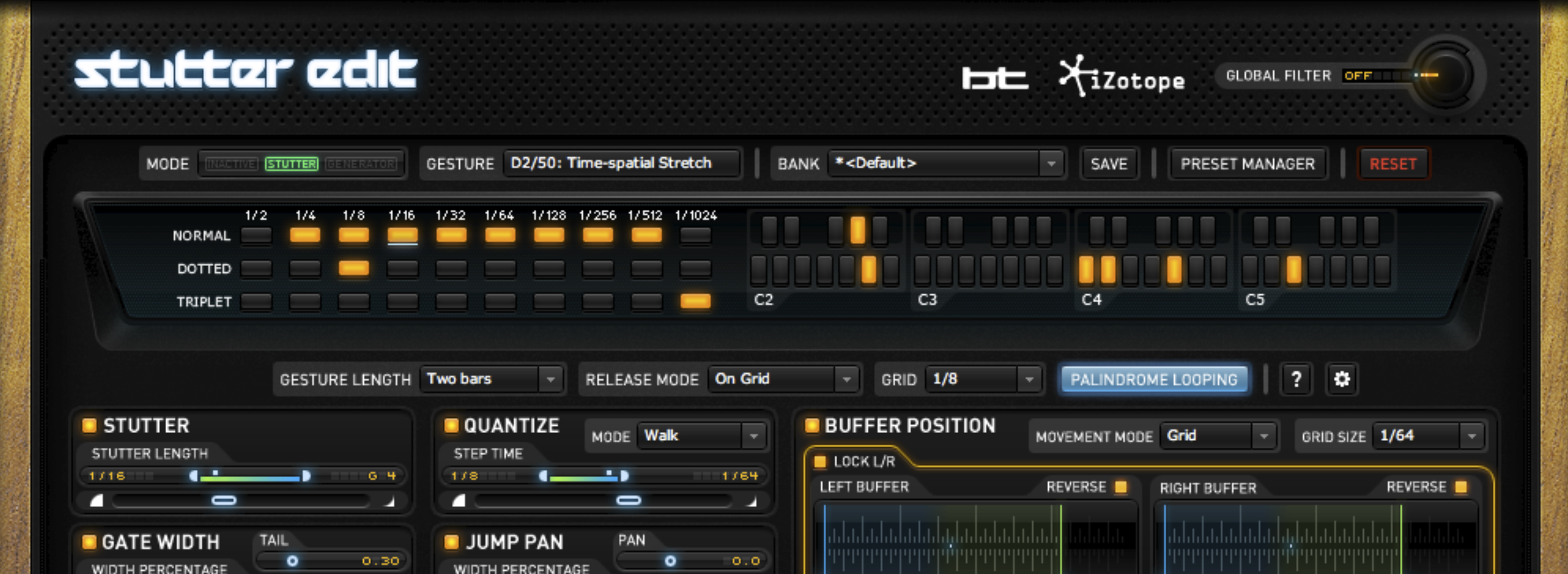Click the Quantize curve handle slider
This screenshot has height=574, width=1568.
coord(628,501)
